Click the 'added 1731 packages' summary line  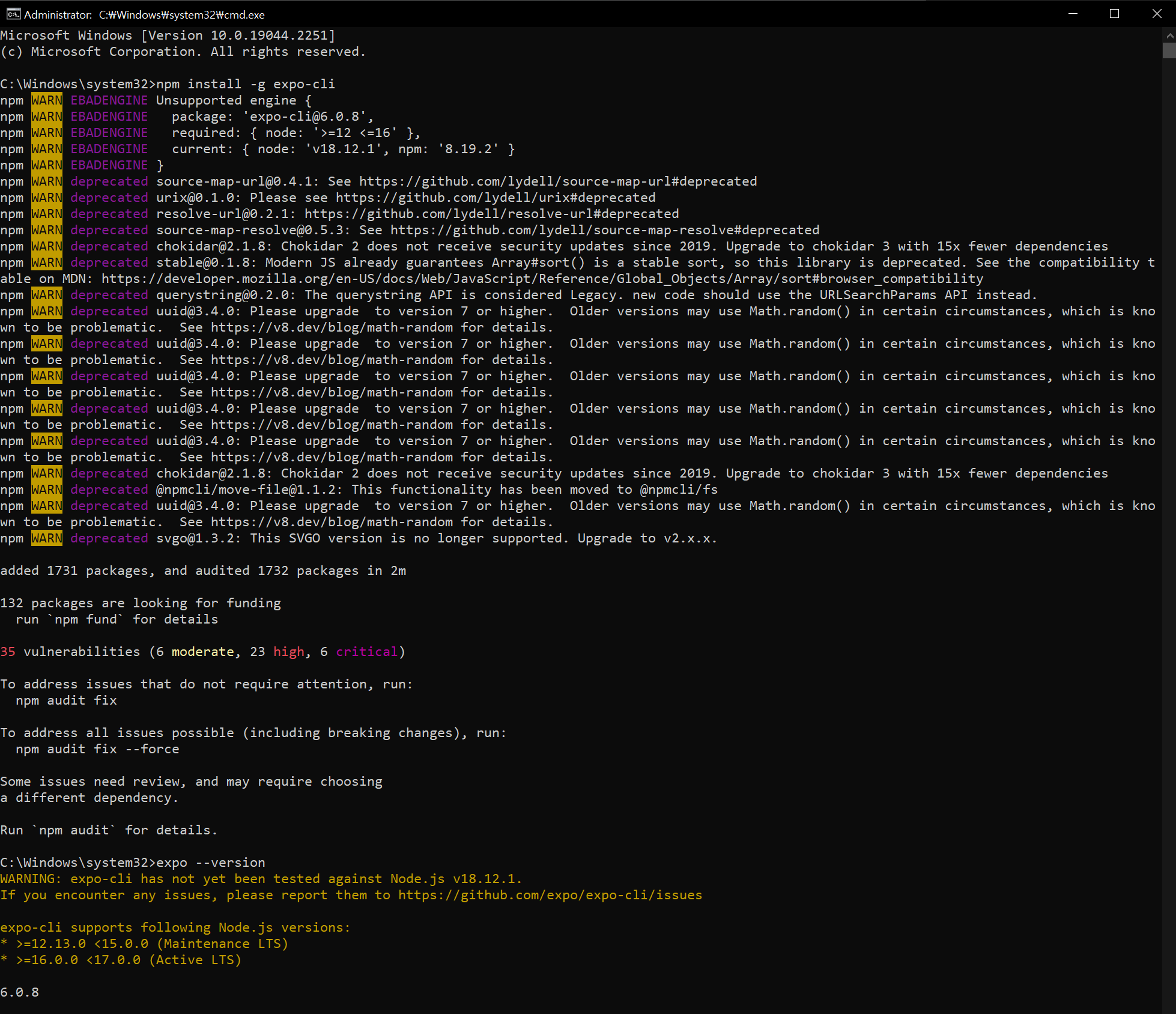point(203,571)
